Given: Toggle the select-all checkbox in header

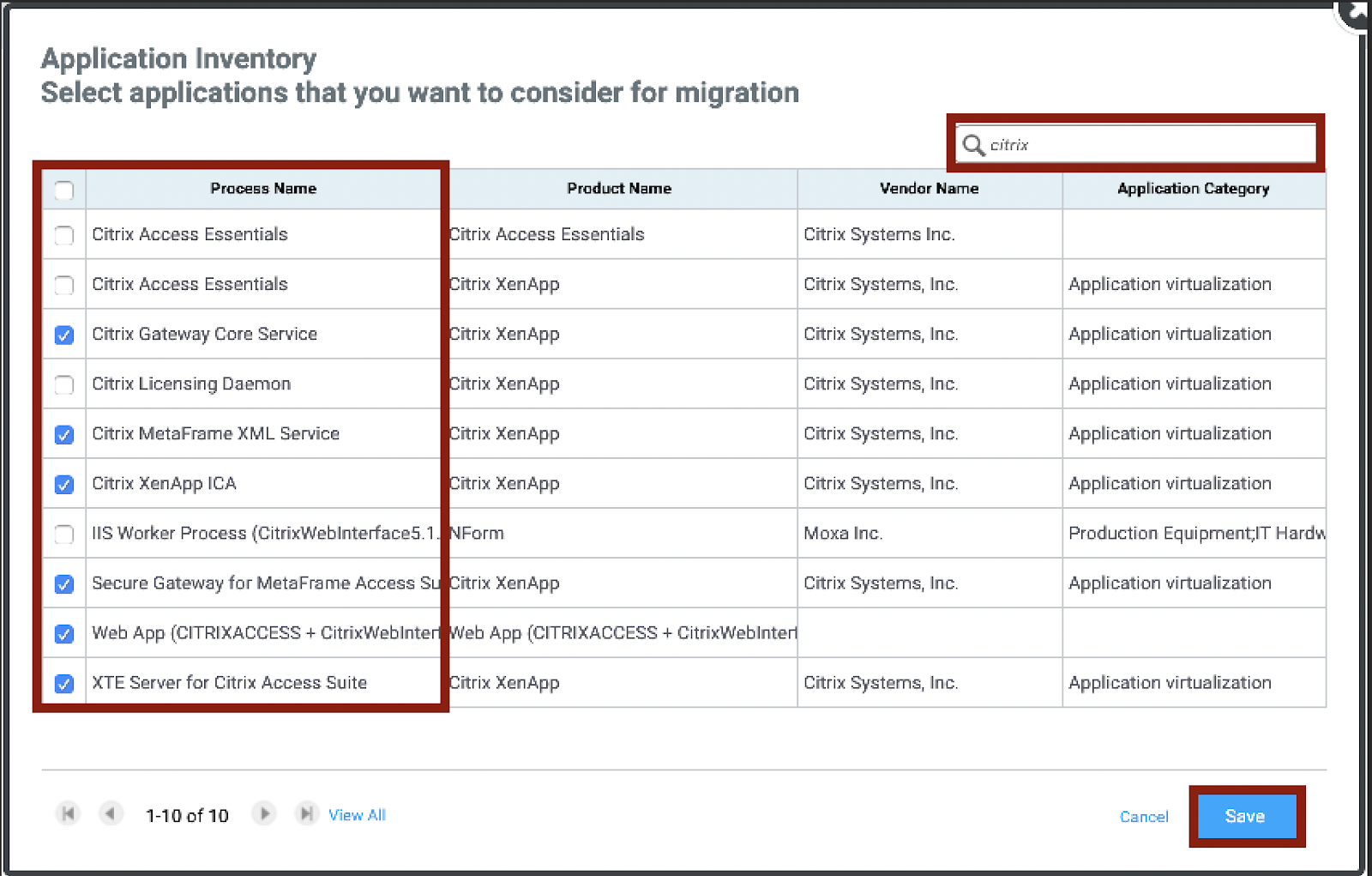Looking at the screenshot, I should (64, 190).
